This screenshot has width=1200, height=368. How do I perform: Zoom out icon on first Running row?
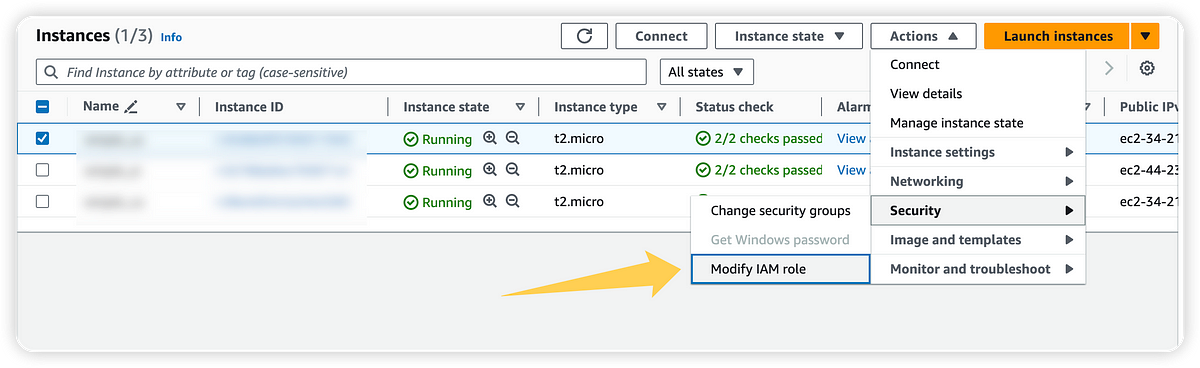pos(513,139)
